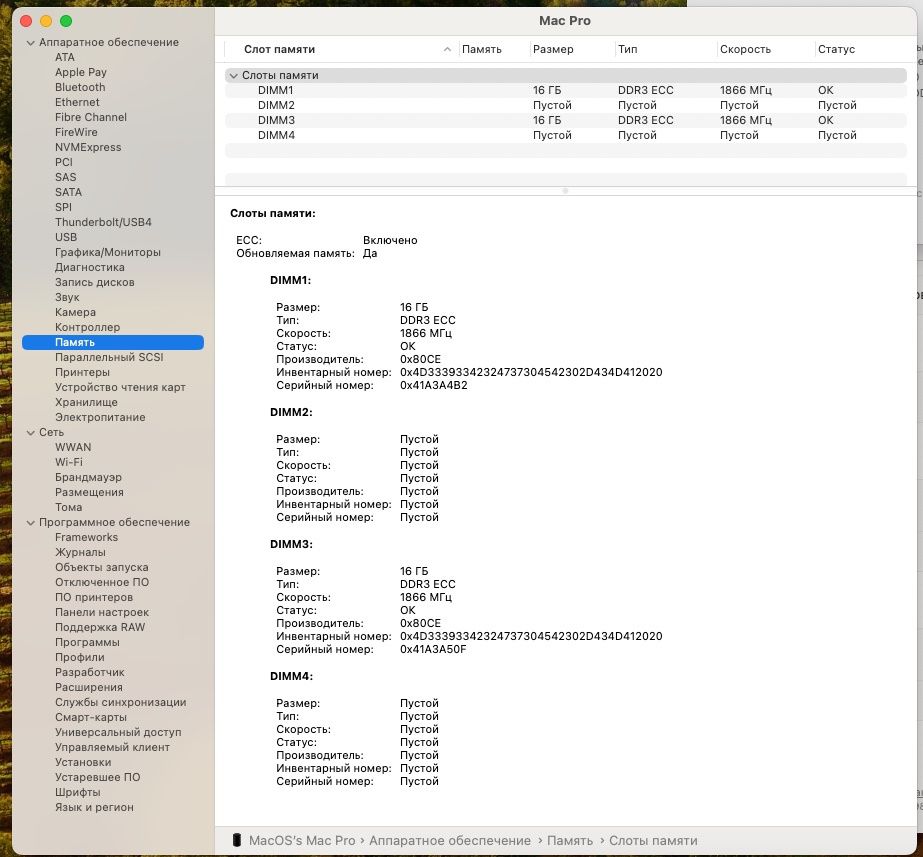The width and height of the screenshot is (923, 857).
Task: Open Программы list
Action: [x=87, y=643]
